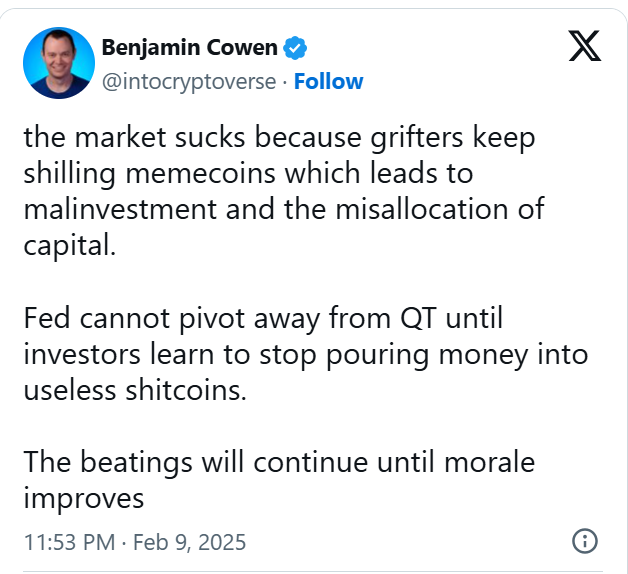Viewport: 628px width, 574px height.
Task: Follow the @intocryptoverse account
Action: click(330, 81)
